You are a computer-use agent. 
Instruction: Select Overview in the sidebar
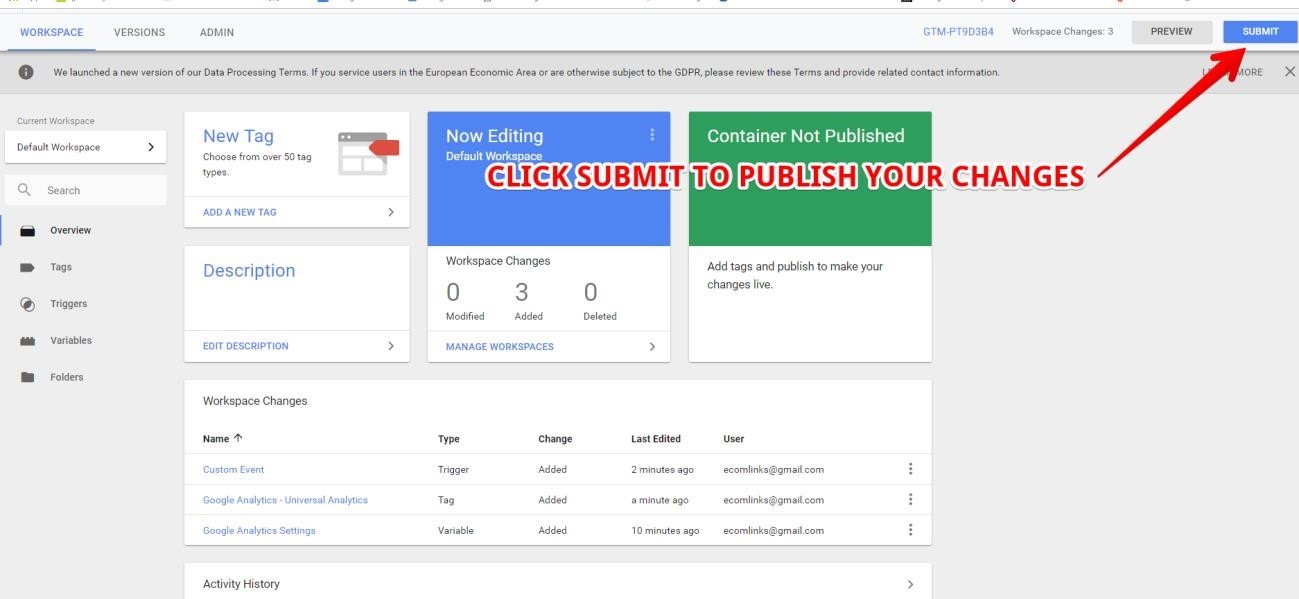[x=70, y=231]
